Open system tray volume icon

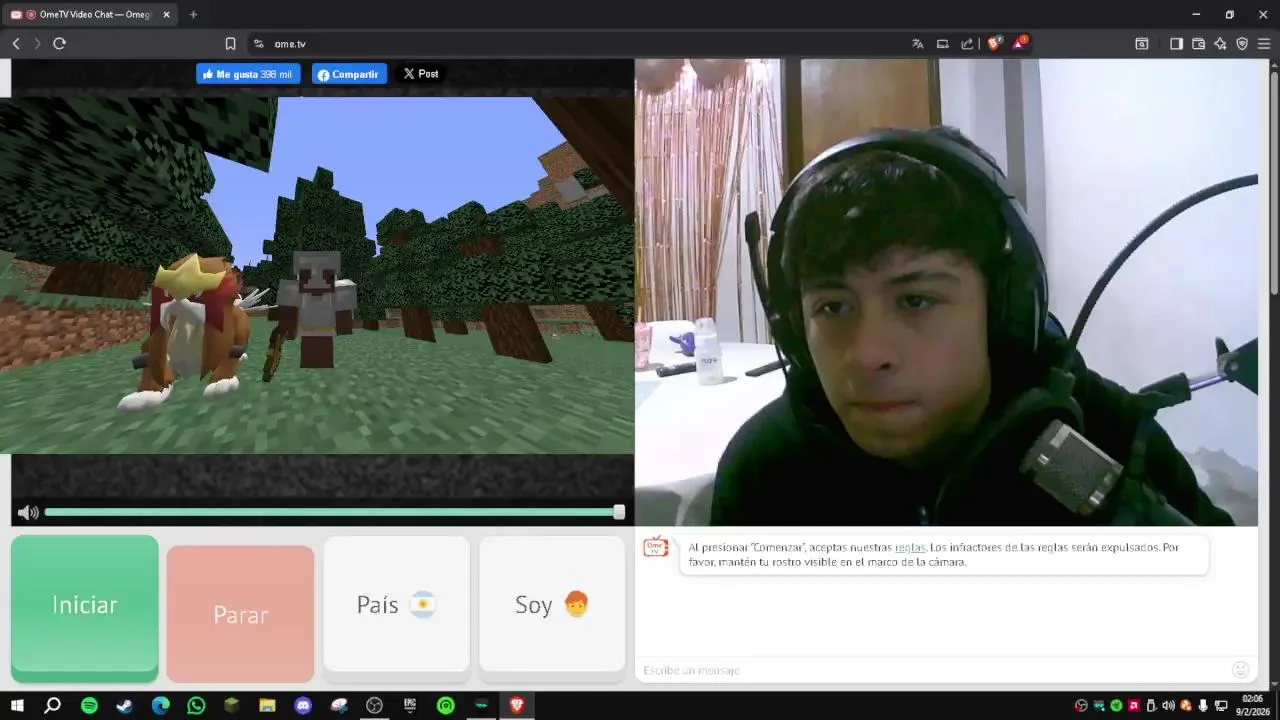(x=1168, y=706)
